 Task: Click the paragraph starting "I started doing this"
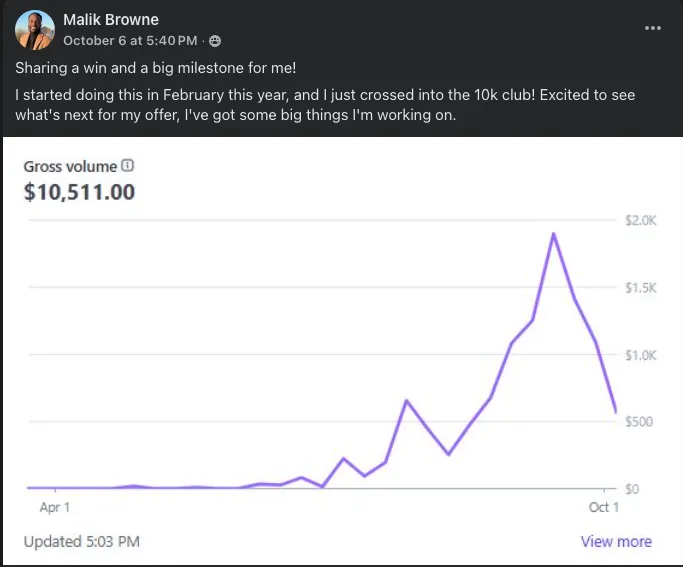click(x=325, y=105)
